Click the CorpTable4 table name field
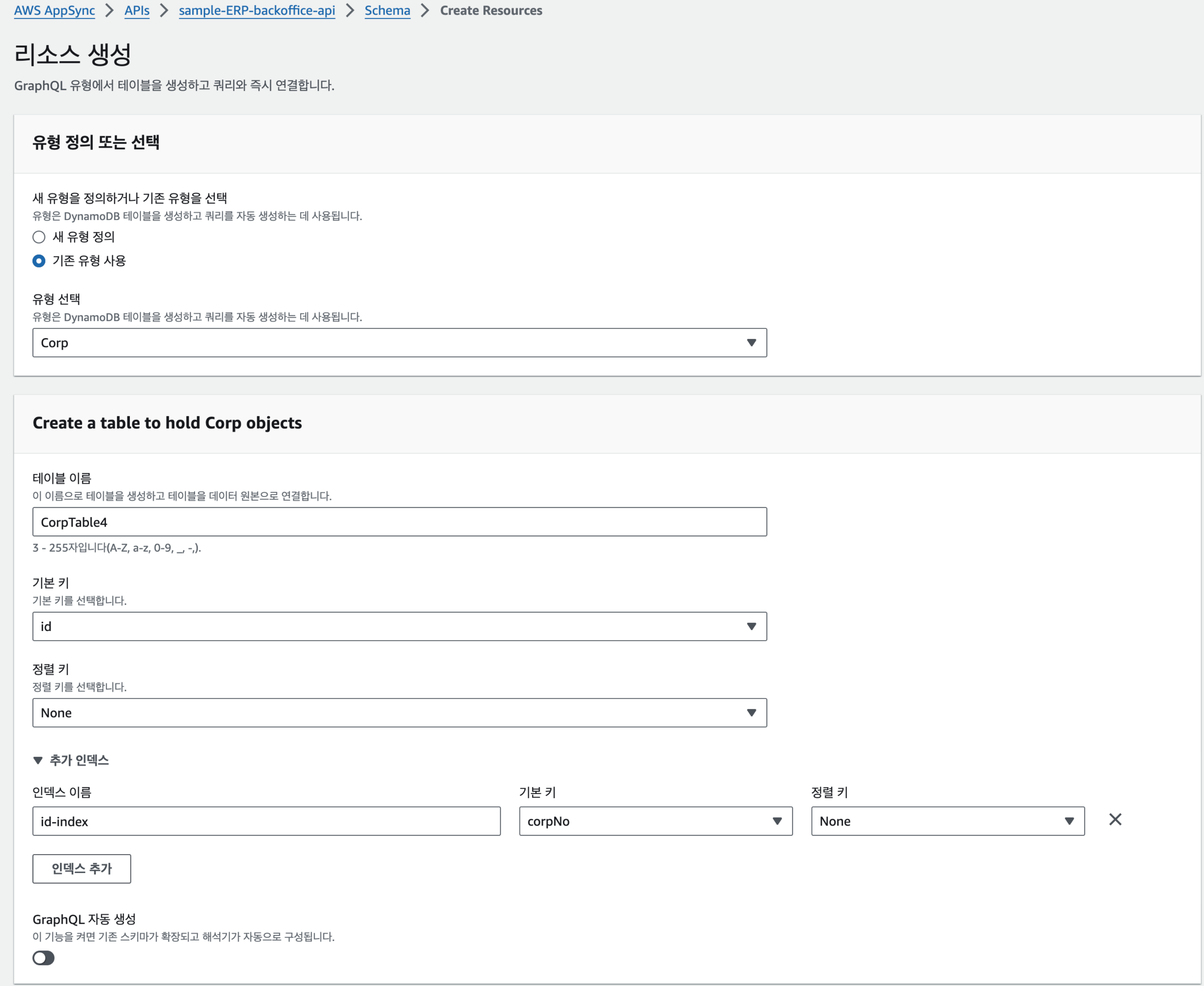Viewport: 1204px width, 986px height. [x=399, y=522]
